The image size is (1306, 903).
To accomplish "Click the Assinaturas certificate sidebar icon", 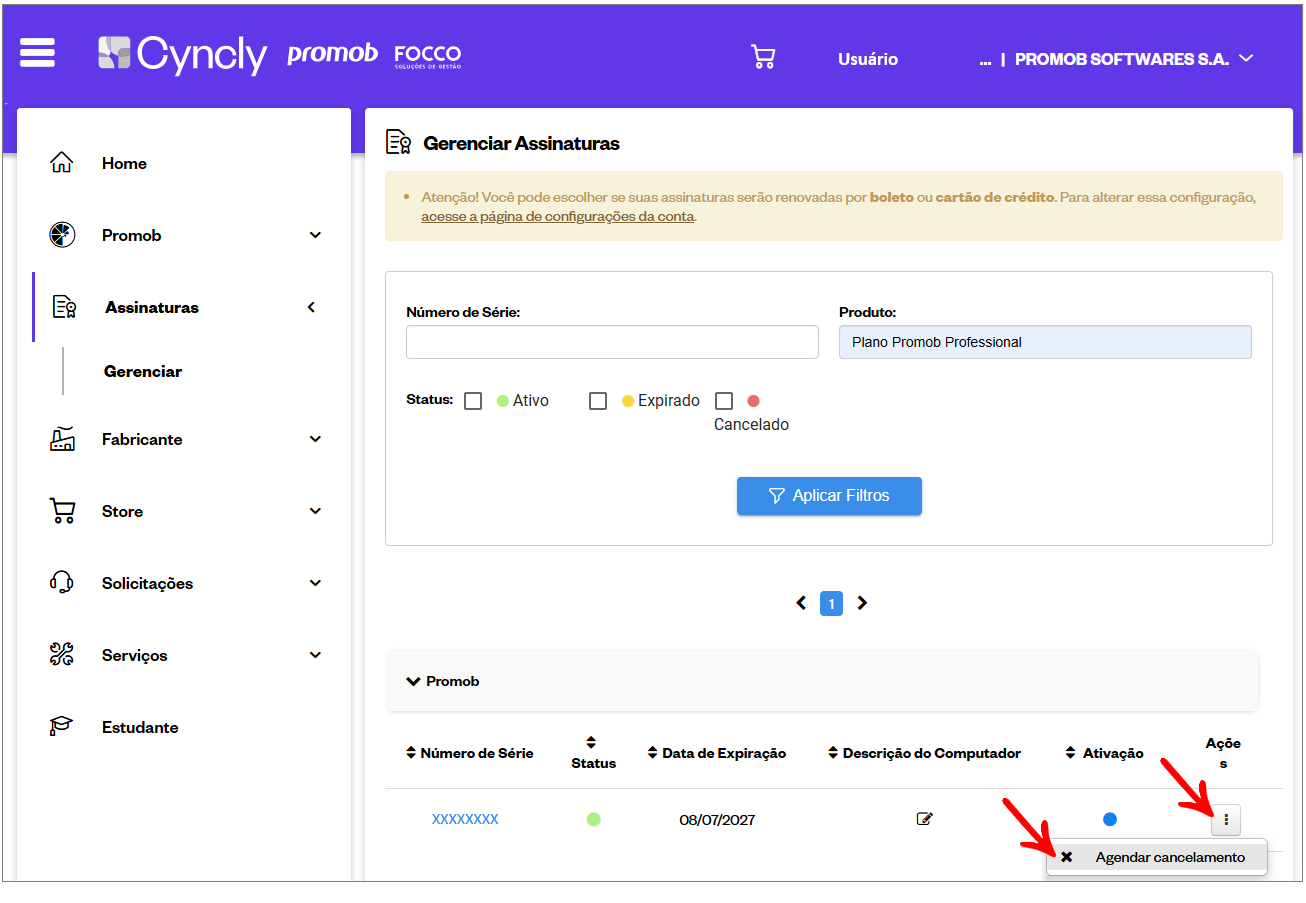I will point(64,307).
